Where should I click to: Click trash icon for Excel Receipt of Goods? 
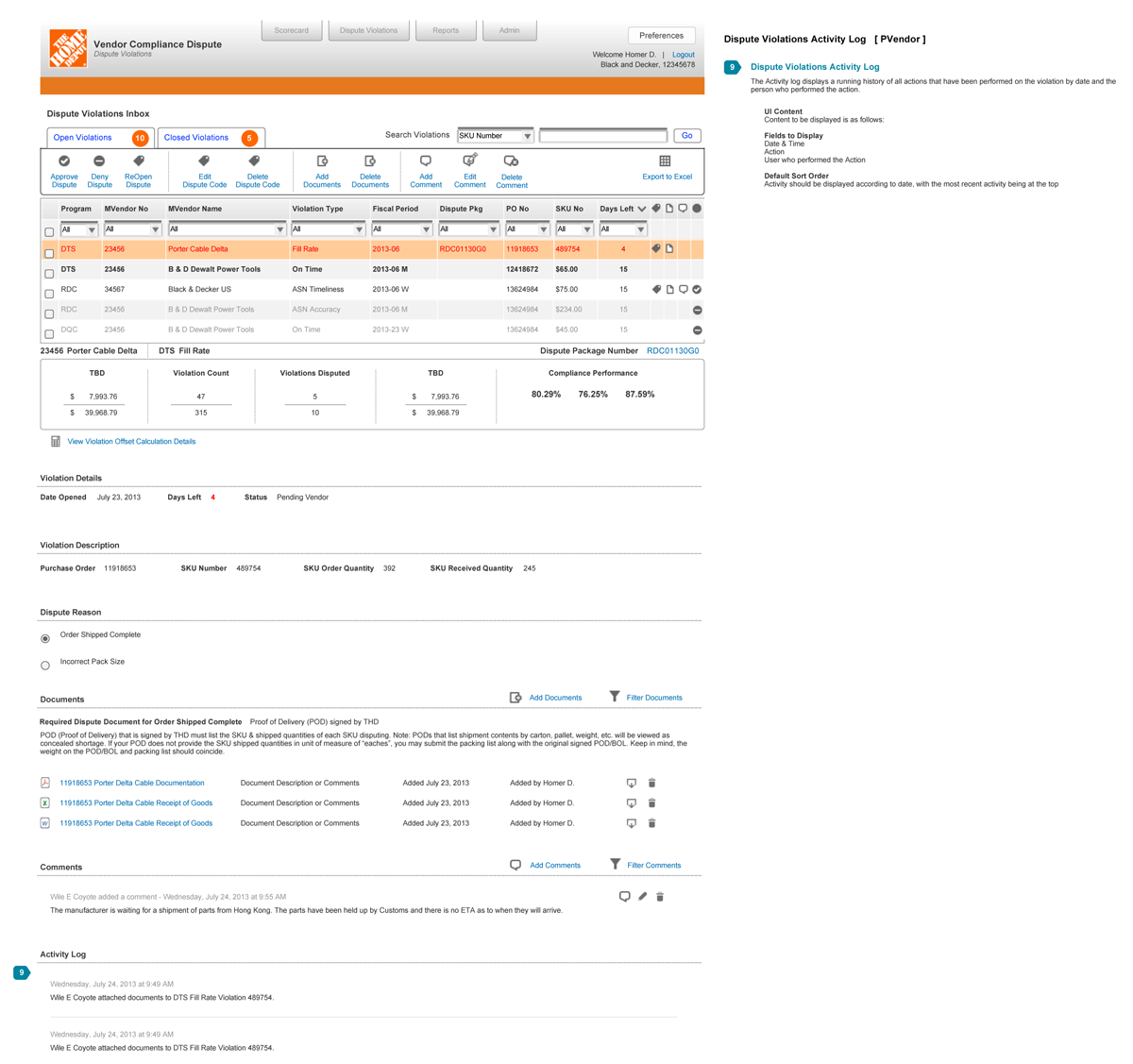tap(651, 802)
